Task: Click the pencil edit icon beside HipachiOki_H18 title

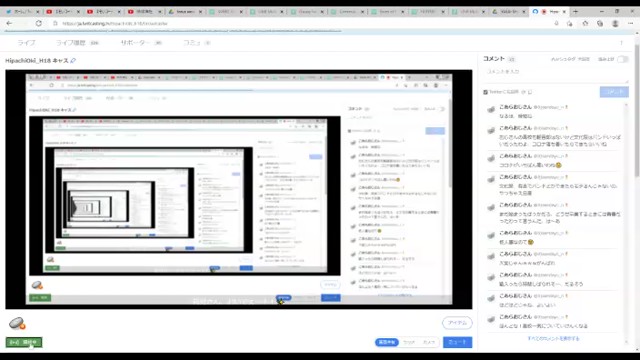Action: click(73, 60)
